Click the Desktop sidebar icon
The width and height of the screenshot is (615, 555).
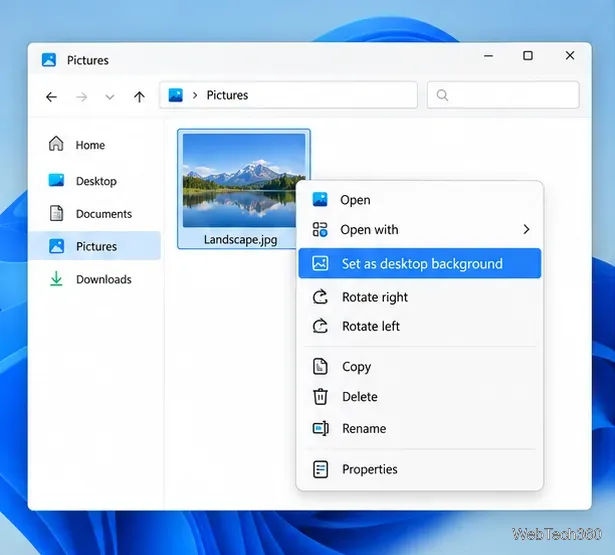(56, 180)
